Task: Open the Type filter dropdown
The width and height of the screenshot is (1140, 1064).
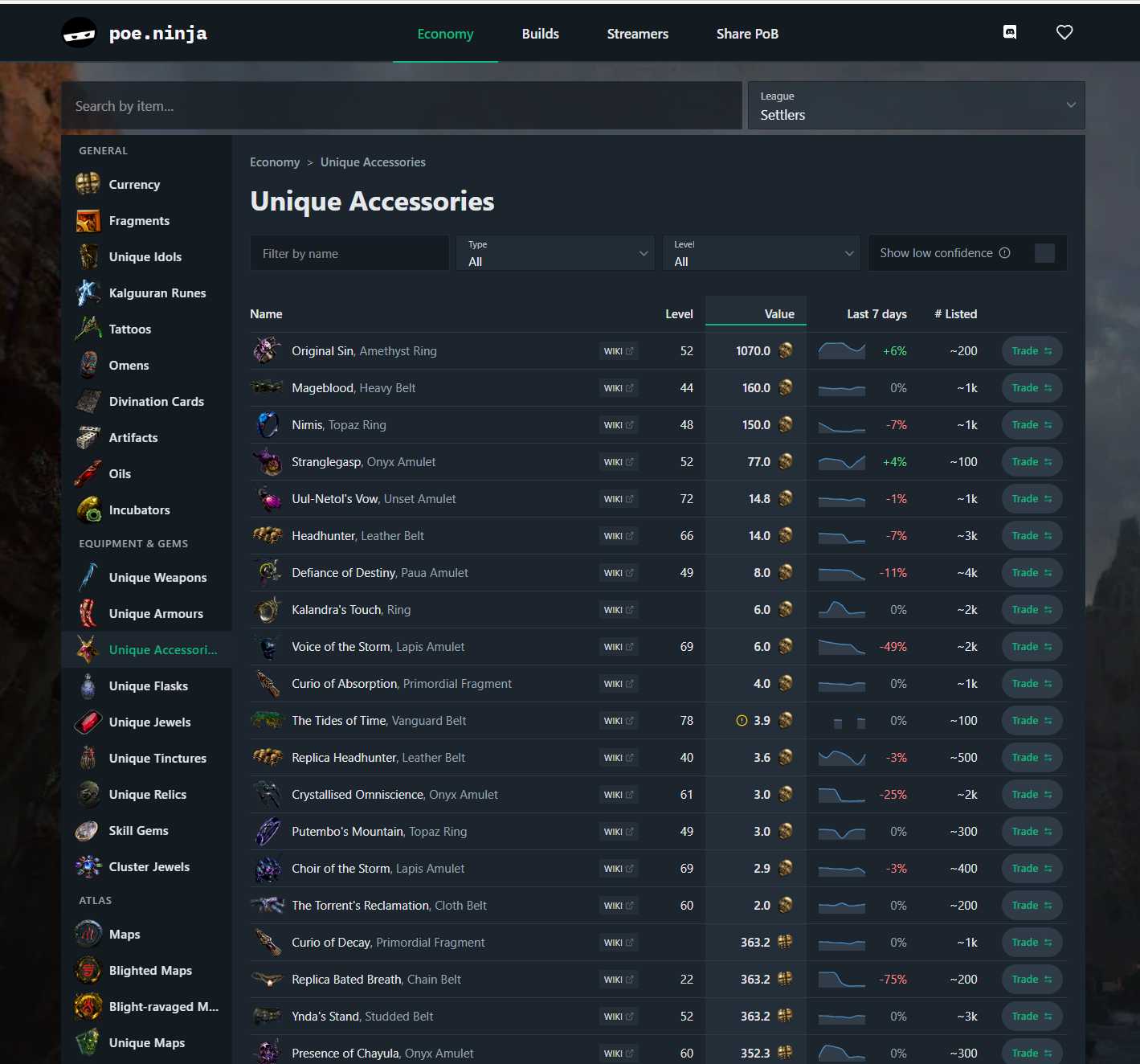Action: coord(555,253)
